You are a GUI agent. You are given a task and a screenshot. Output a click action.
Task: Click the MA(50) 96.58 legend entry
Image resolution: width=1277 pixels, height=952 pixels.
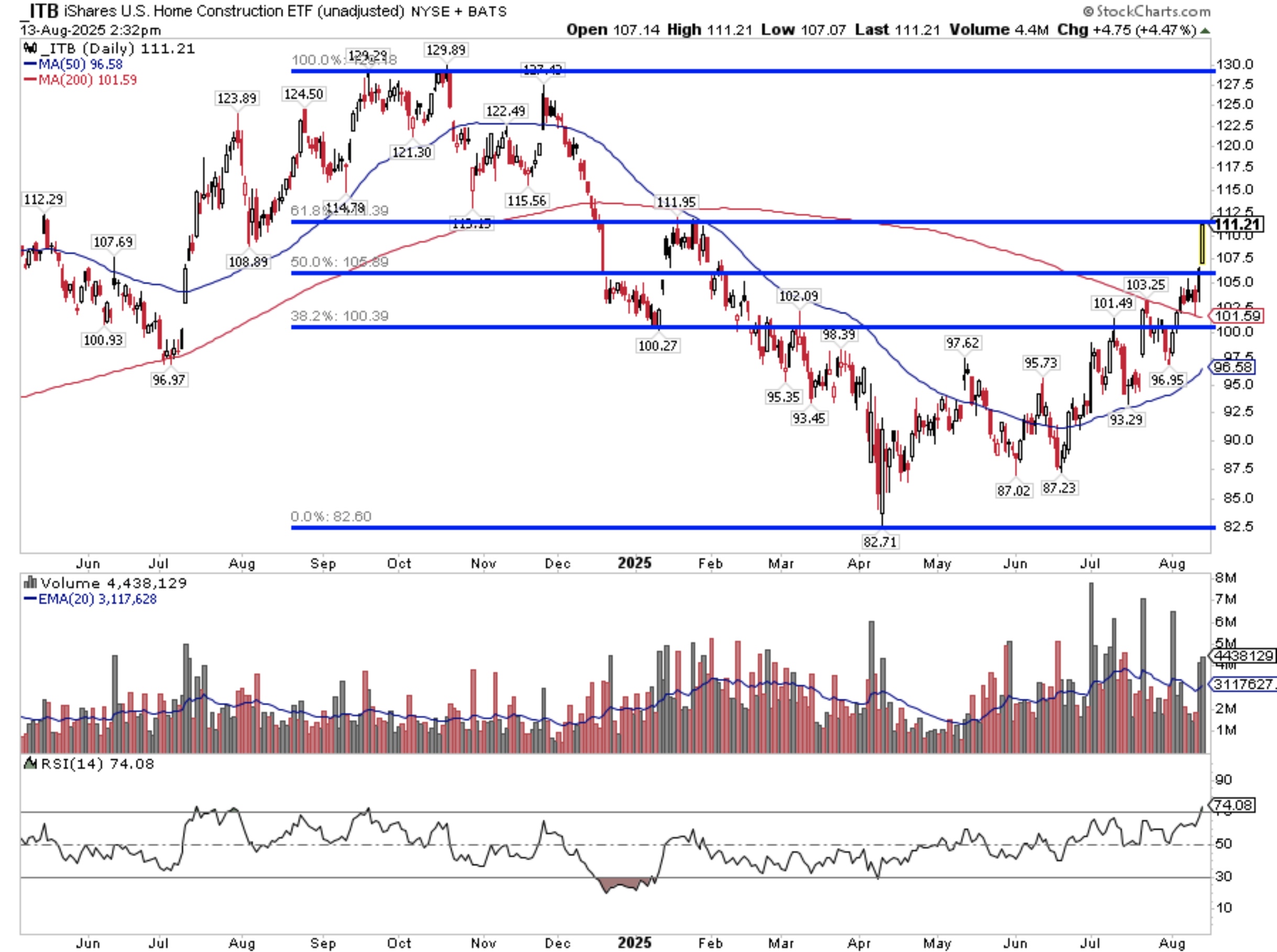73,64
